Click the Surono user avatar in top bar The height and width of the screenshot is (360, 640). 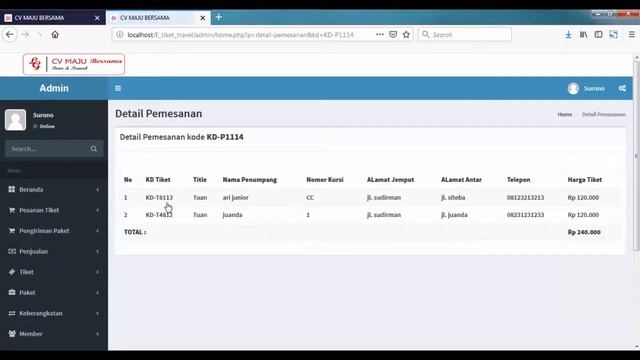click(x=573, y=88)
